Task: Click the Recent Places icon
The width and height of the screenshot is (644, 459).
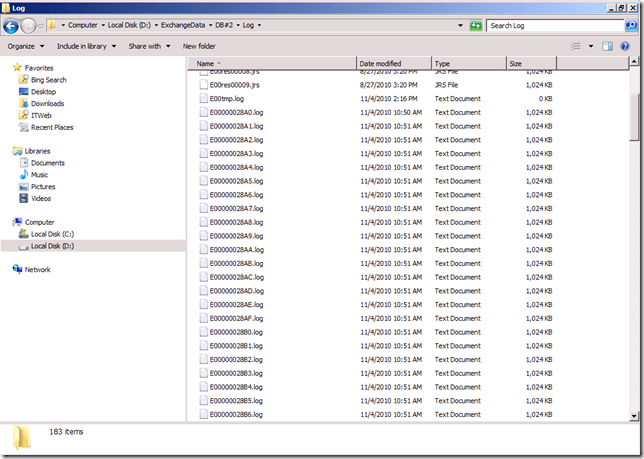Action: coord(23,127)
